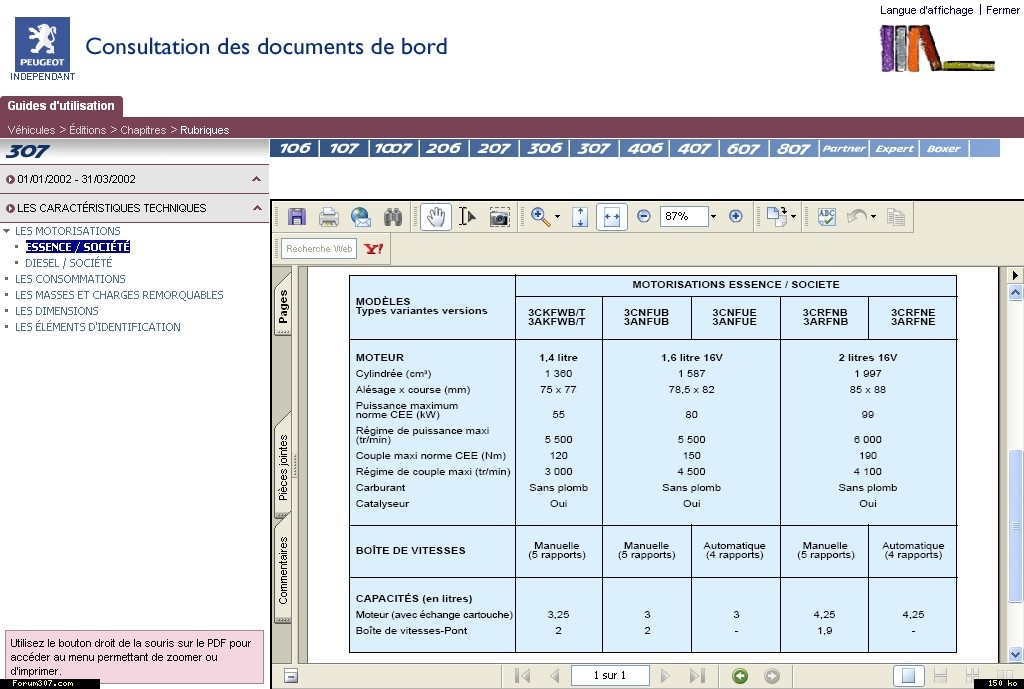Viewport: 1024px width, 689px height.
Task: Open the Guides d'utilisation tab
Action: click(61, 106)
